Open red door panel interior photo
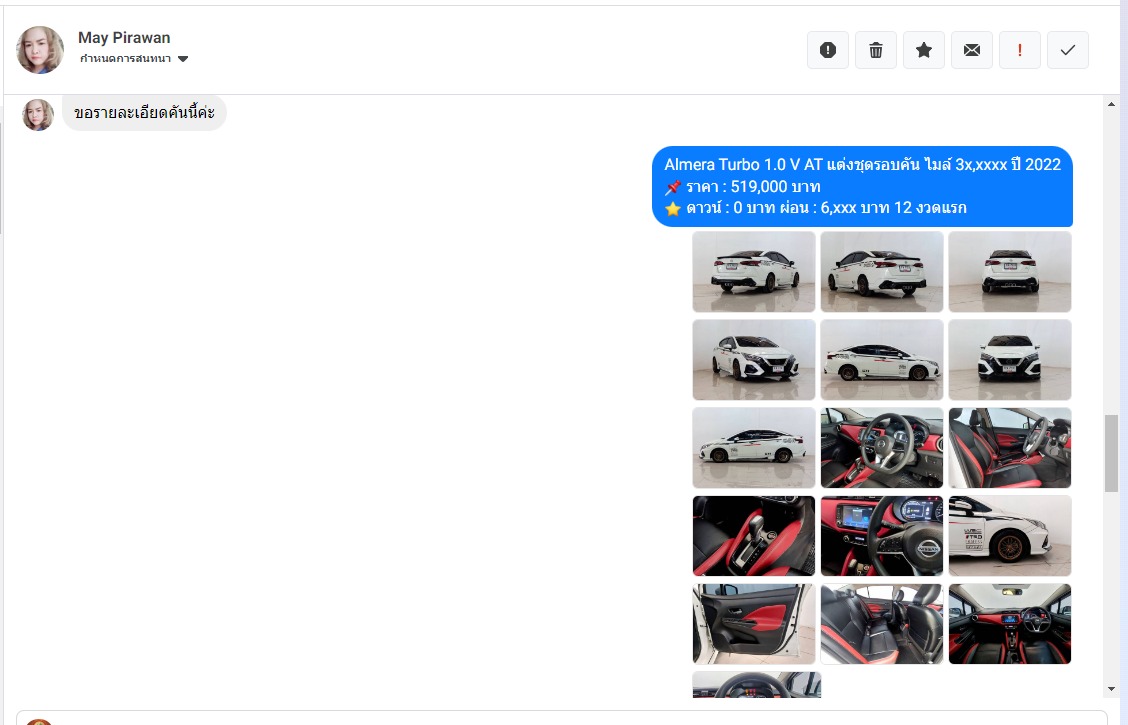Viewport: 1128px width, 725px height. click(754, 624)
